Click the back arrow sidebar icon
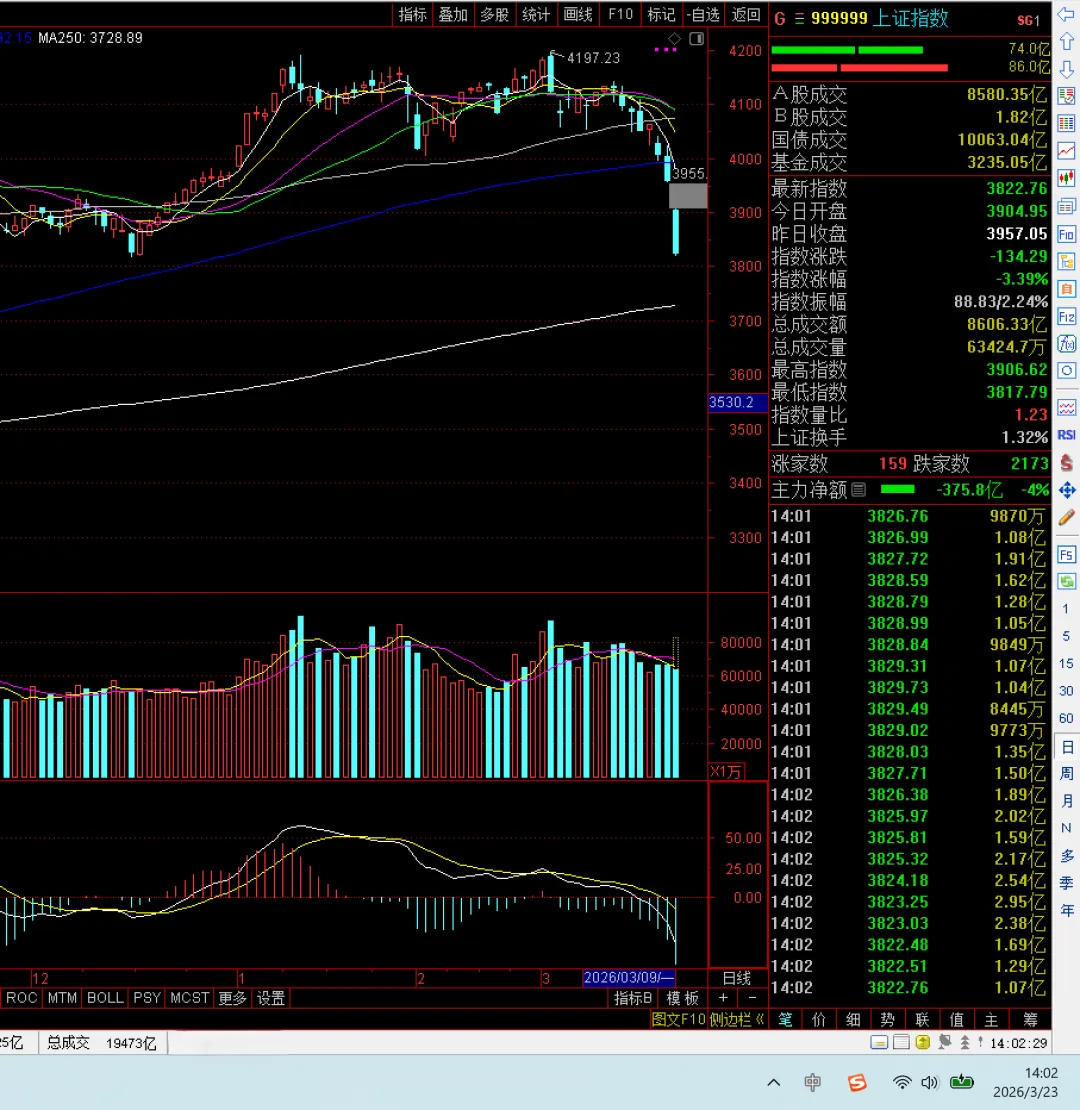1080x1110 pixels. point(1066,14)
